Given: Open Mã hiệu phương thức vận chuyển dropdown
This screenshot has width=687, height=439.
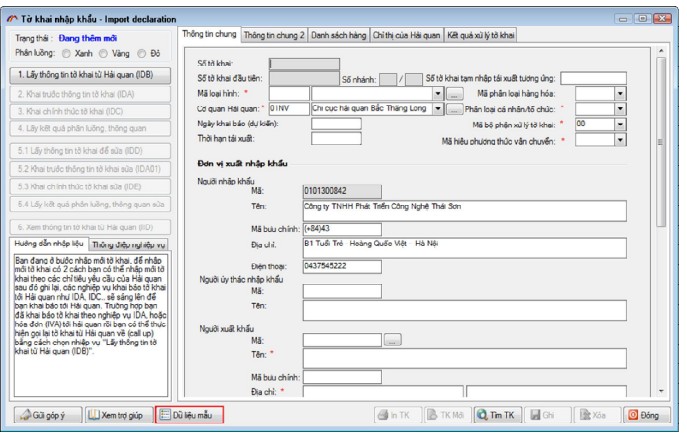Looking at the screenshot, I should tap(620, 140).
